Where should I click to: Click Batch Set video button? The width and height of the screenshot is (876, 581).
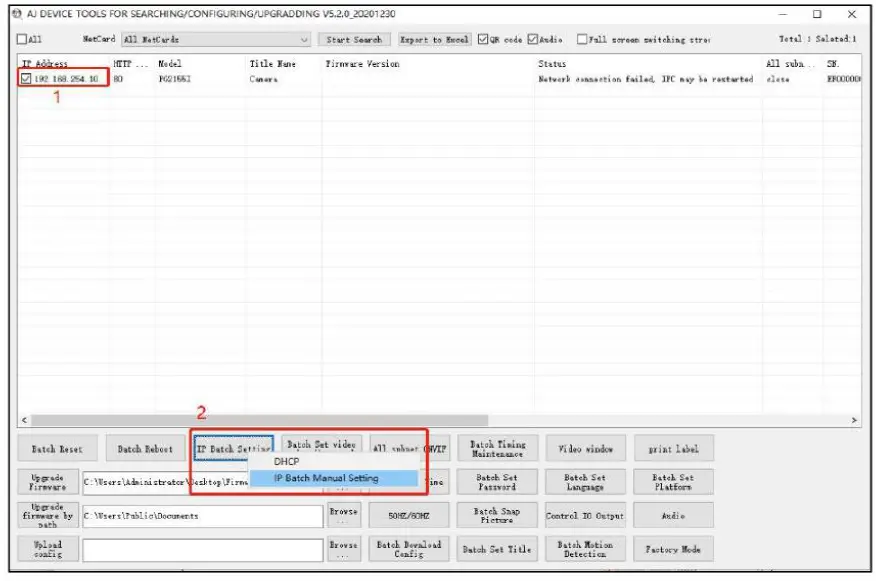[x=322, y=445]
